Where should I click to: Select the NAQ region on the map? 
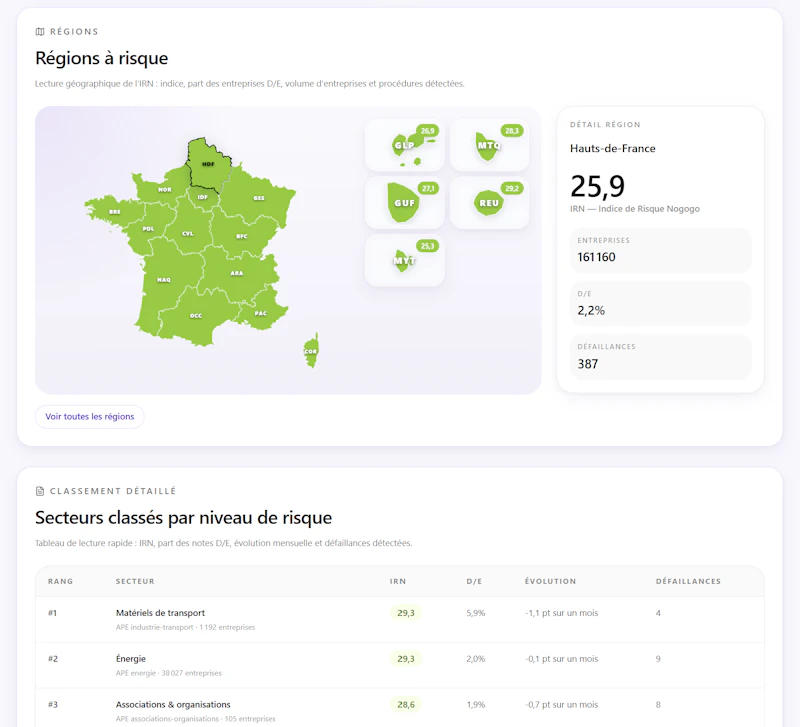[x=164, y=280]
